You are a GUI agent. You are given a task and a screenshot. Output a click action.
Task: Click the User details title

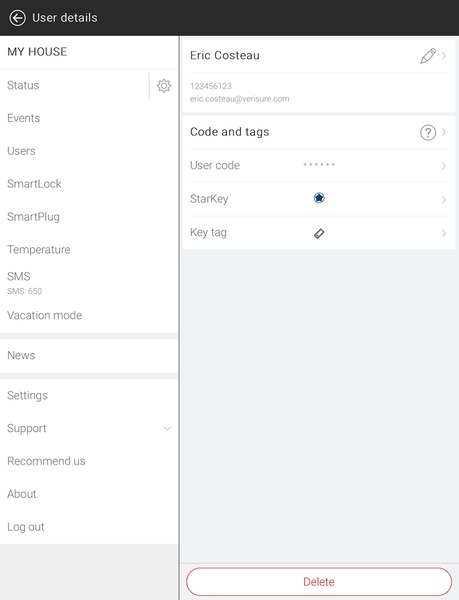click(65, 18)
